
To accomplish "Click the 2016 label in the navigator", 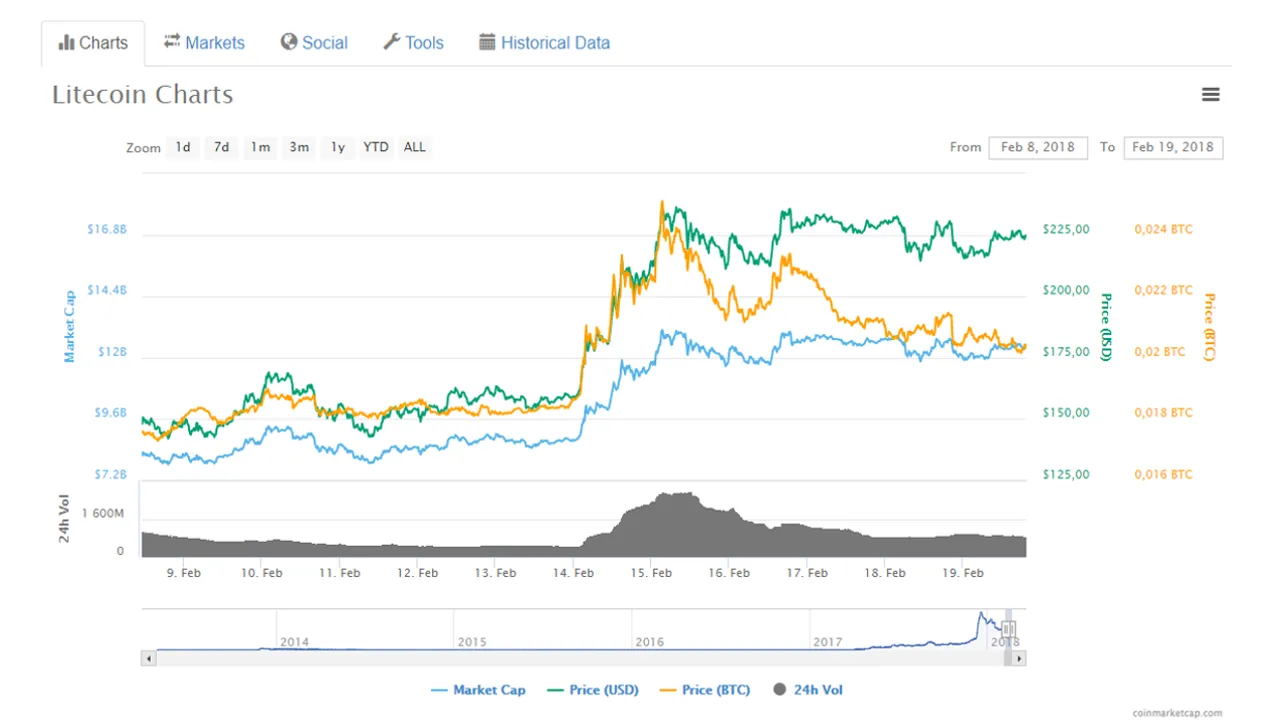I will click(x=649, y=642).
